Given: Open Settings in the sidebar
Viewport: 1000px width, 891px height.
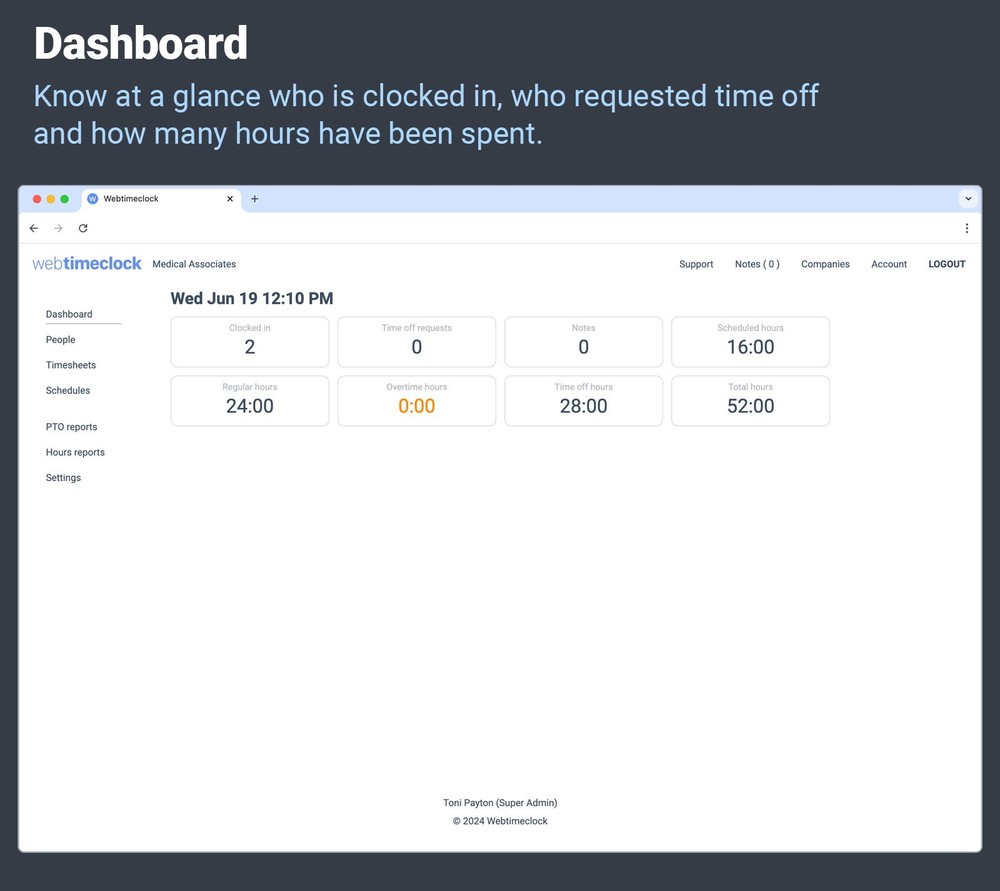Looking at the screenshot, I should [63, 478].
